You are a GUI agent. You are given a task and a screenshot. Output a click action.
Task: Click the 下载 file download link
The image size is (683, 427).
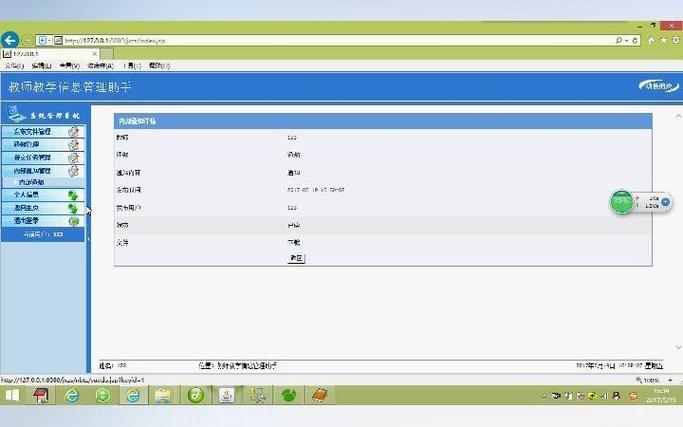point(294,242)
